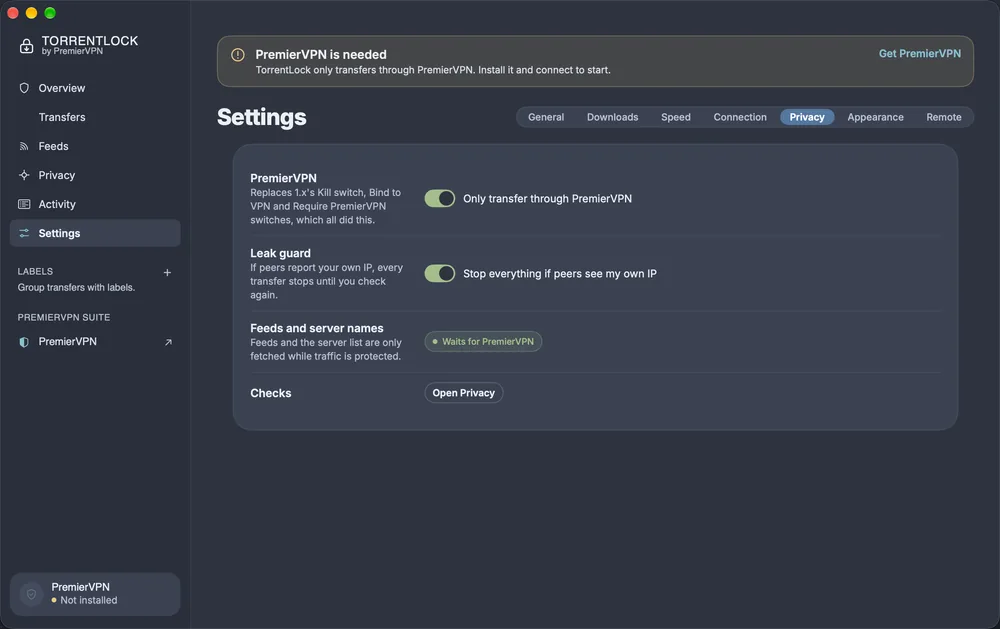Open PremierVPN via external arrow icon

pyautogui.click(x=168, y=343)
